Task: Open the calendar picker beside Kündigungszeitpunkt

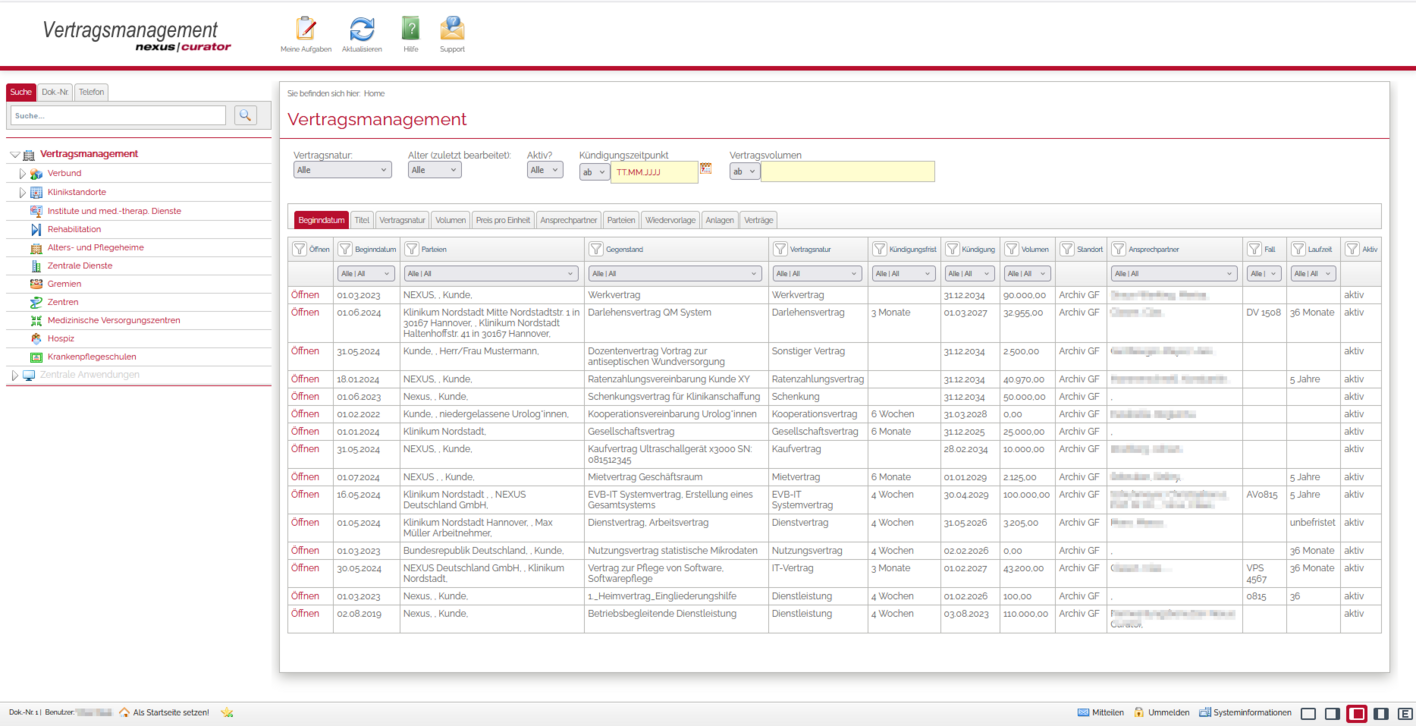Action: [x=706, y=169]
